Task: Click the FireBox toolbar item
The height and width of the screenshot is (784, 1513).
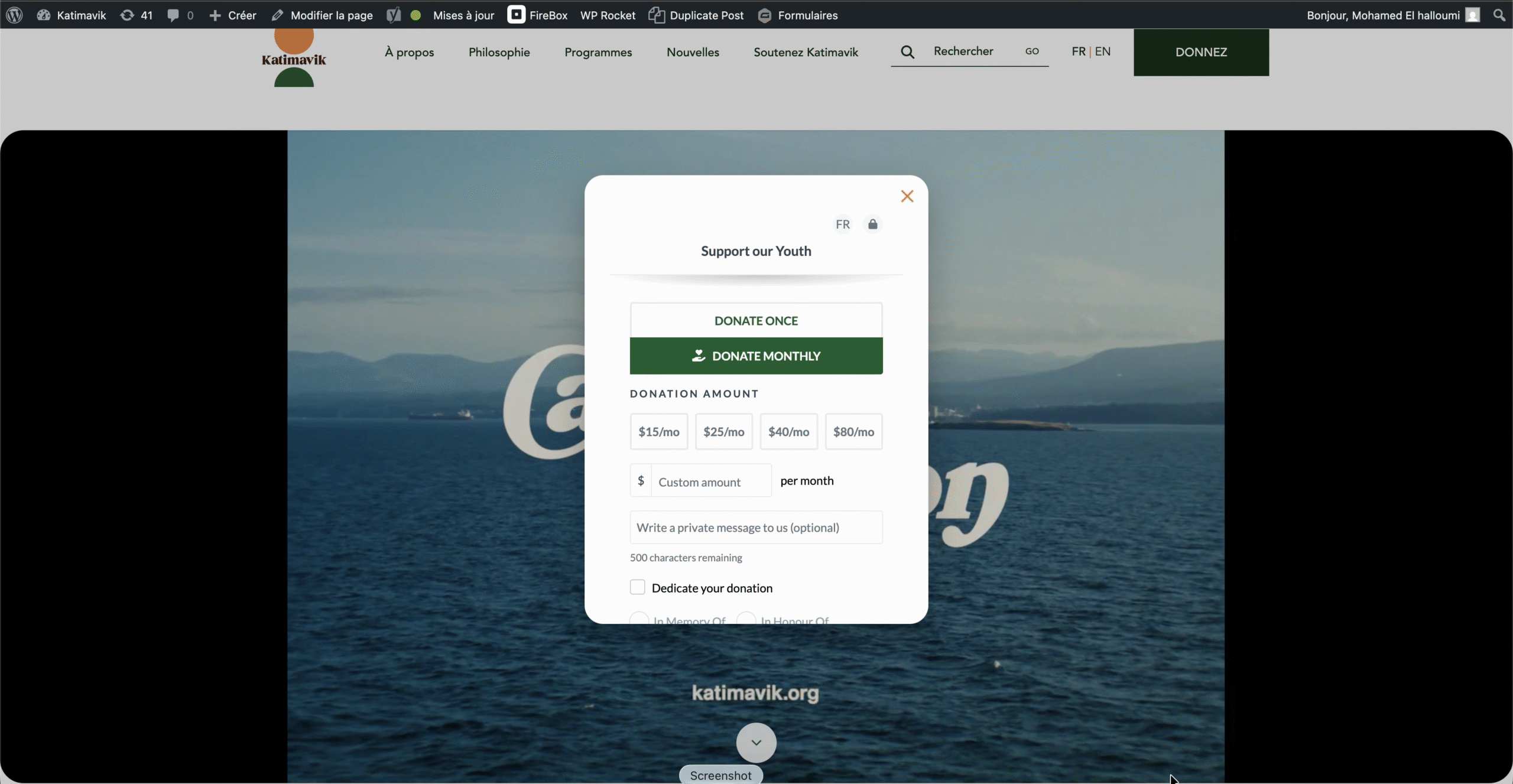Action: (x=537, y=15)
